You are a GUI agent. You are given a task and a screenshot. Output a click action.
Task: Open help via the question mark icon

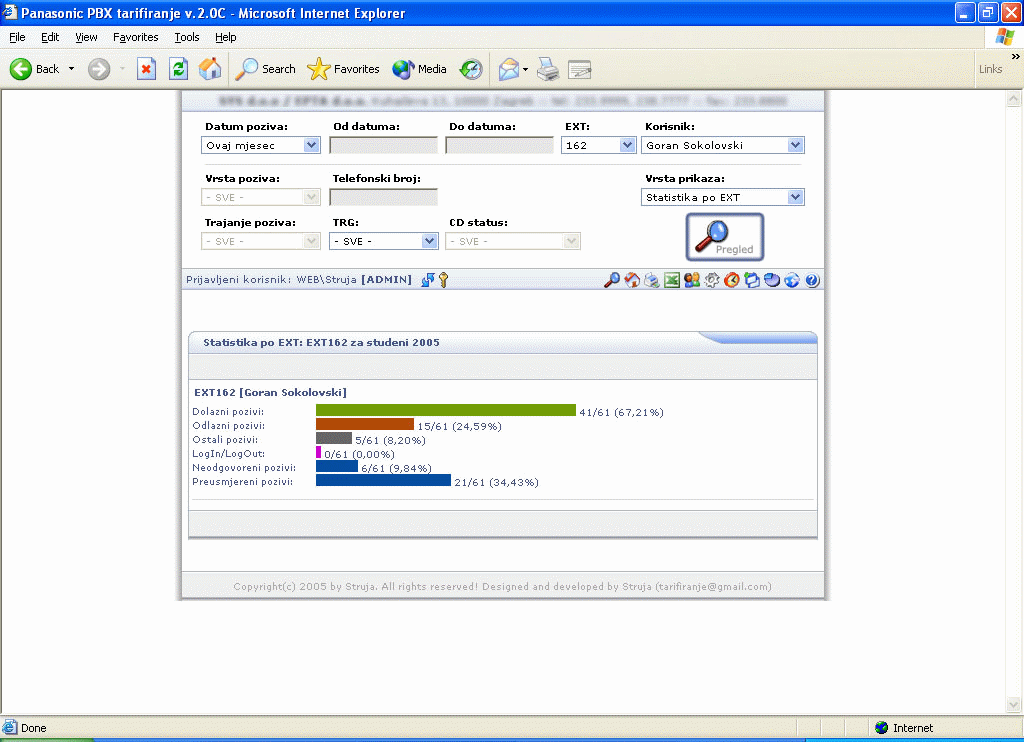coord(812,280)
